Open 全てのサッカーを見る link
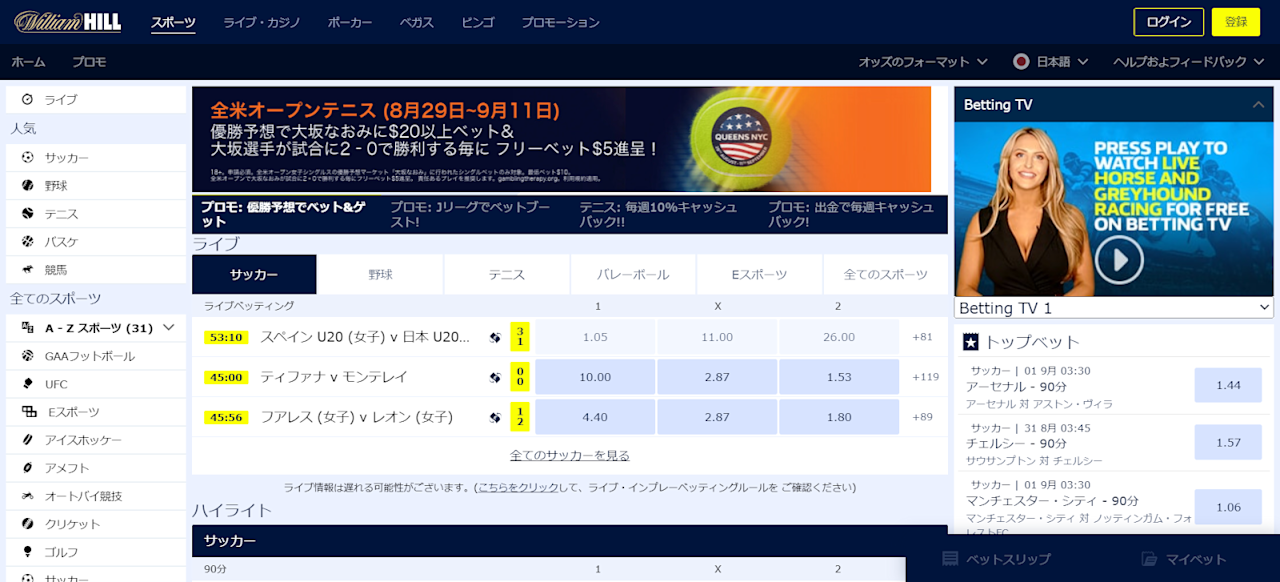Screen dimensions: 1280x582 tap(570, 456)
